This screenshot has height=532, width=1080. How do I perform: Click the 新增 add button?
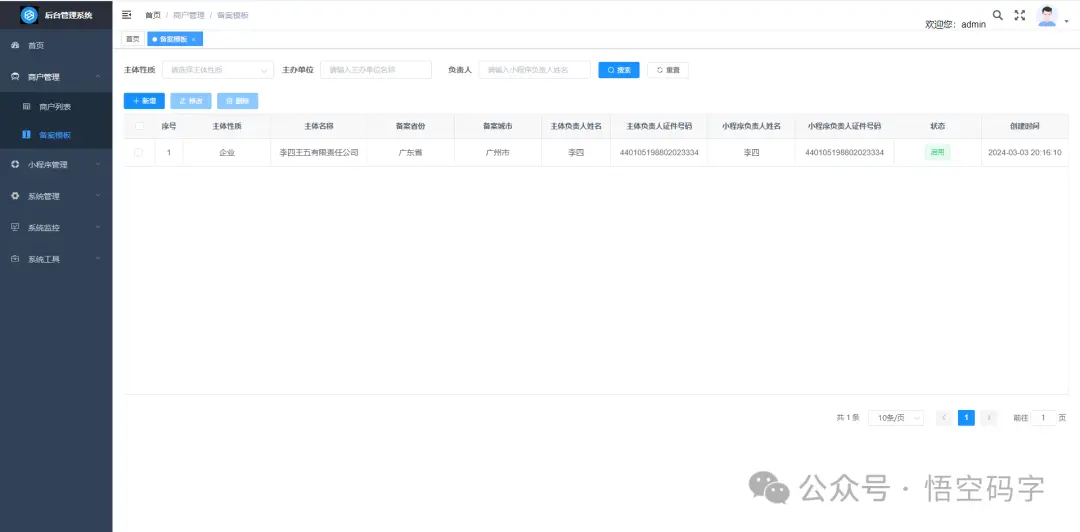[x=144, y=101]
